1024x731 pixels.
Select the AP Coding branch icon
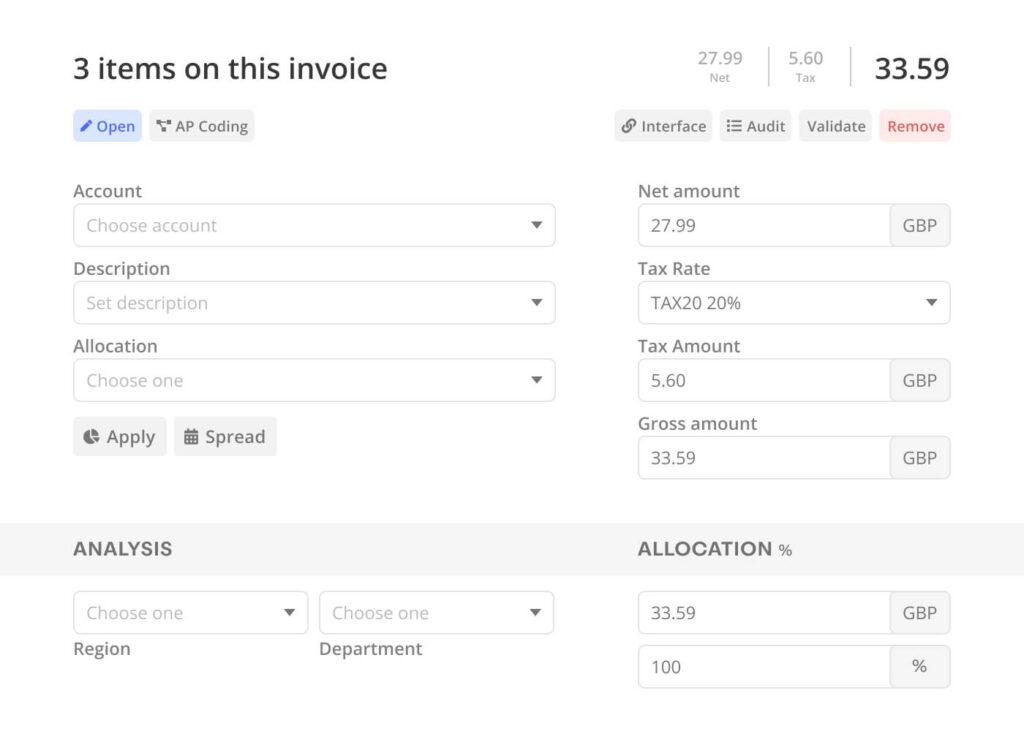click(x=162, y=125)
